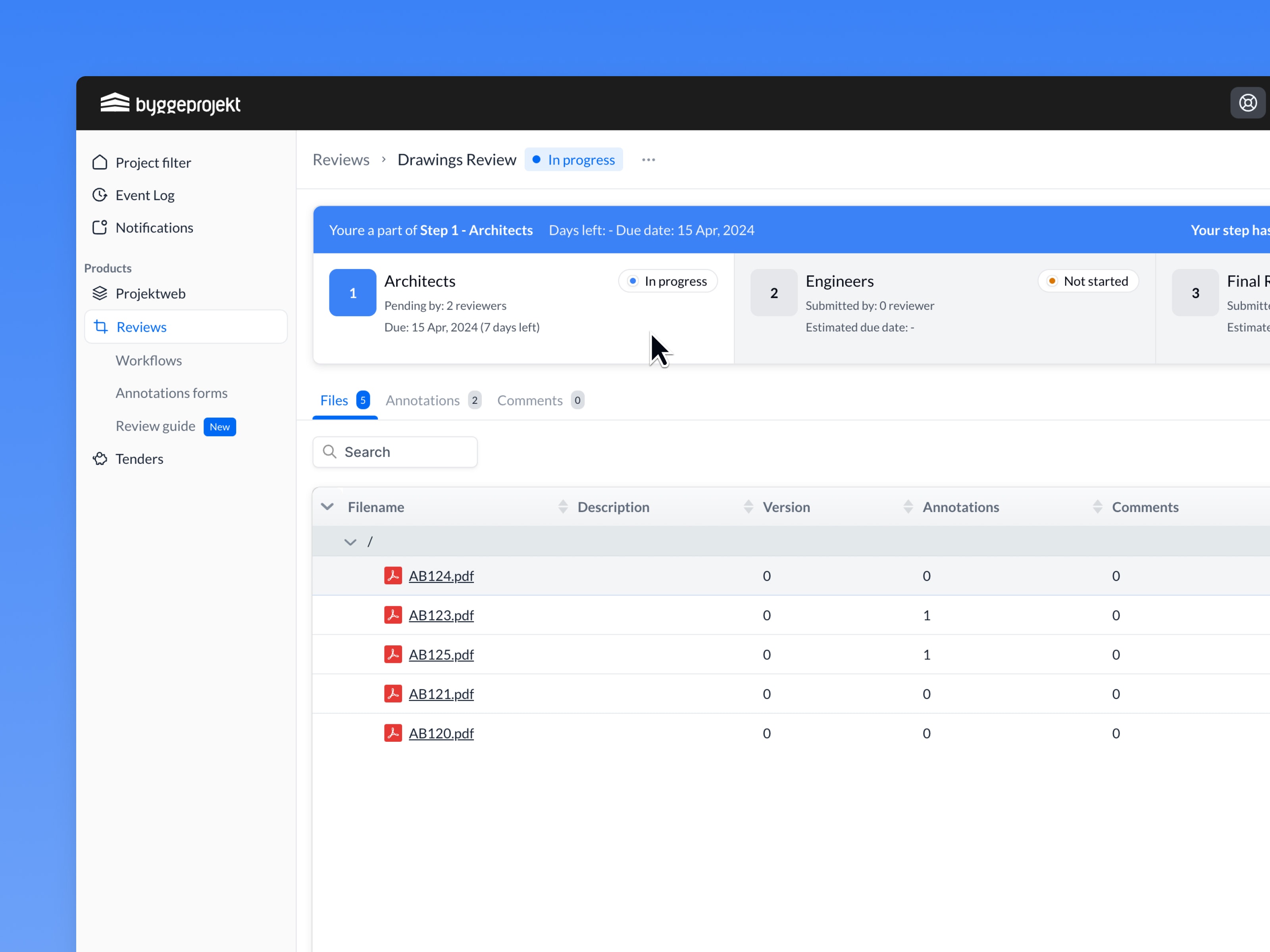Click the byggeprojekt logo
Image resolution: width=1270 pixels, height=952 pixels.
click(x=170, y=103)
